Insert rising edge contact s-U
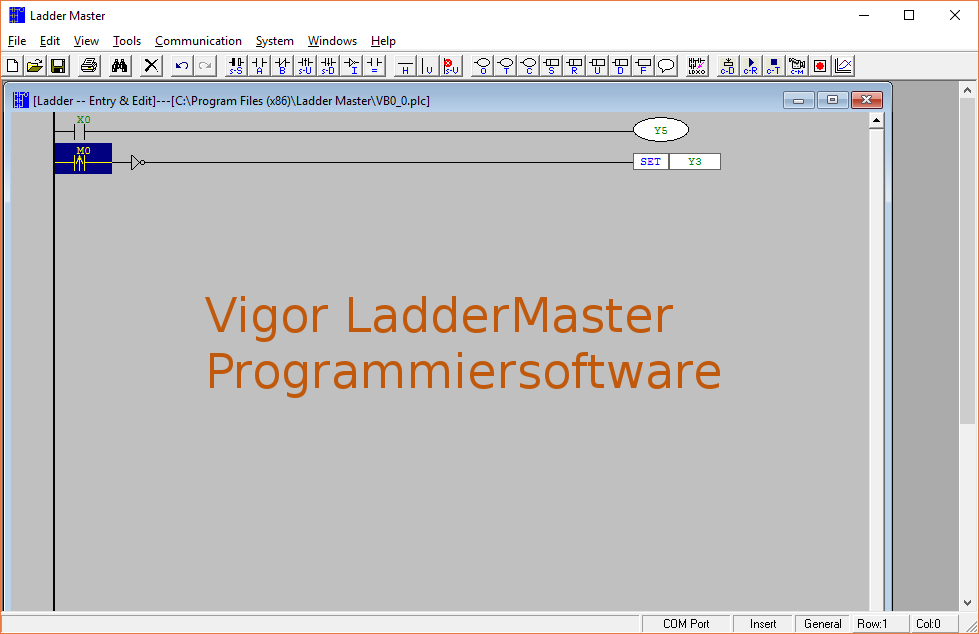 [305, 66]
